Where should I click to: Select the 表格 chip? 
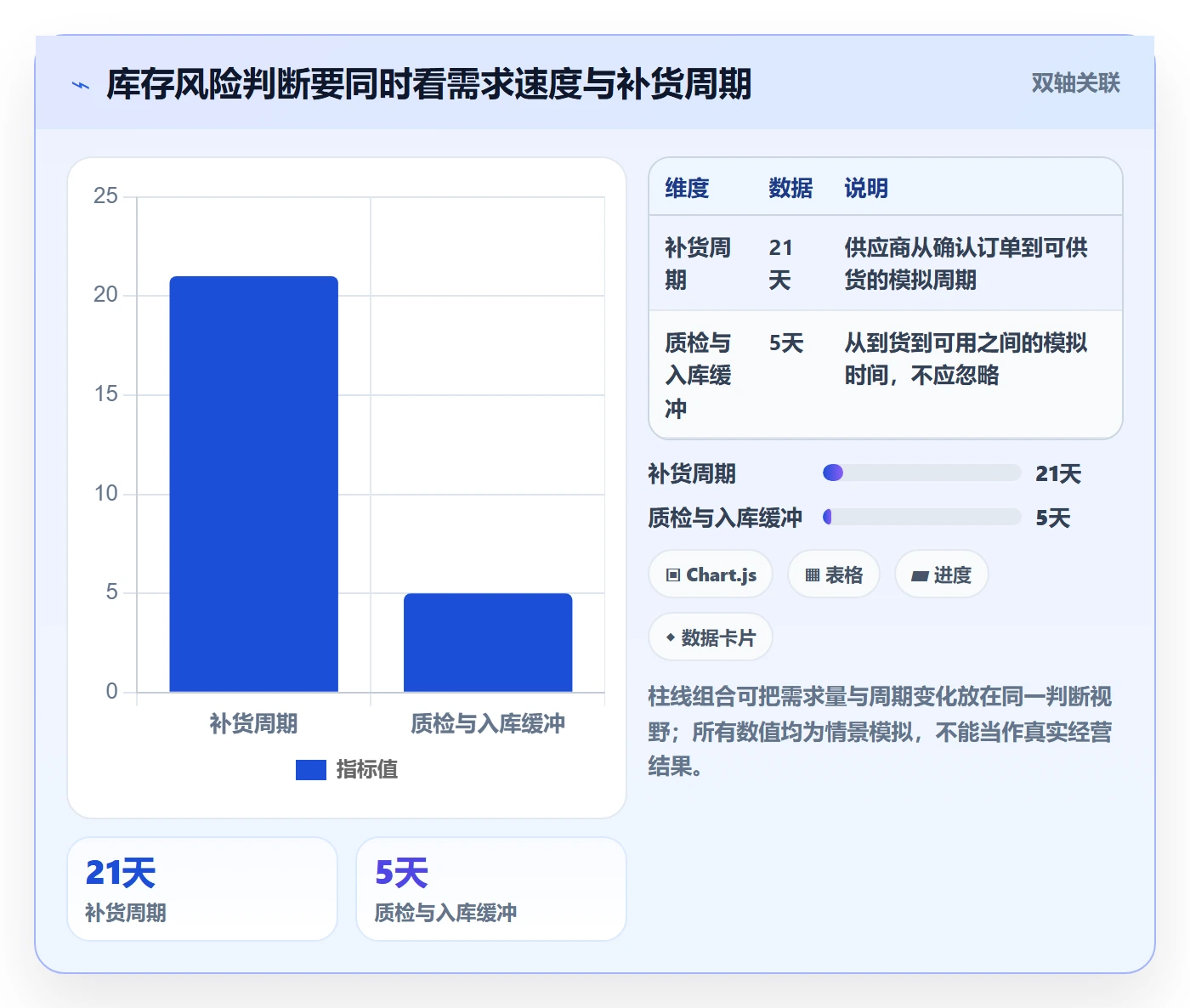834,575
